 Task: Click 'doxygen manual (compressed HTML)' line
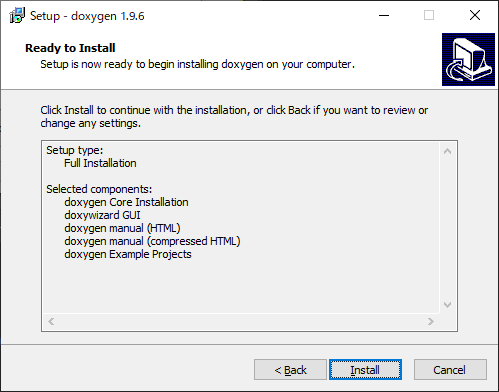click(152, 241)
